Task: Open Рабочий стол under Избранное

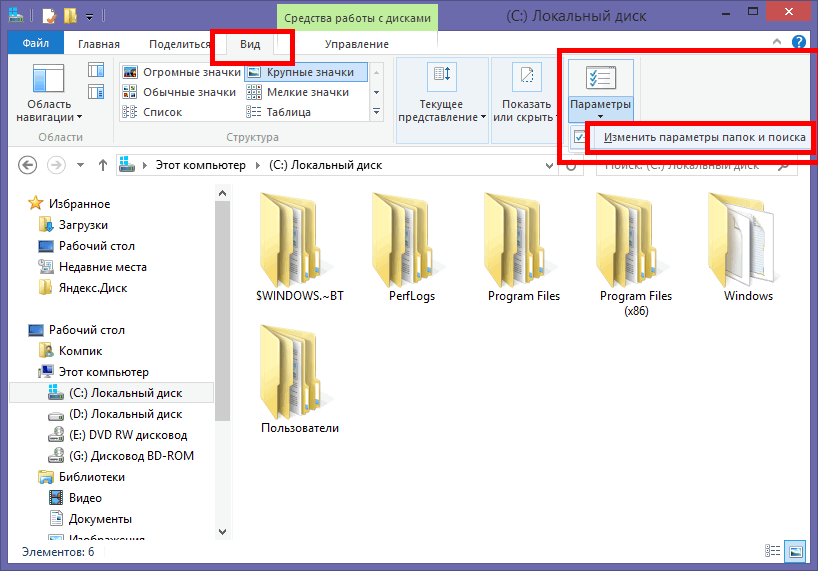Action: point(97,246)
